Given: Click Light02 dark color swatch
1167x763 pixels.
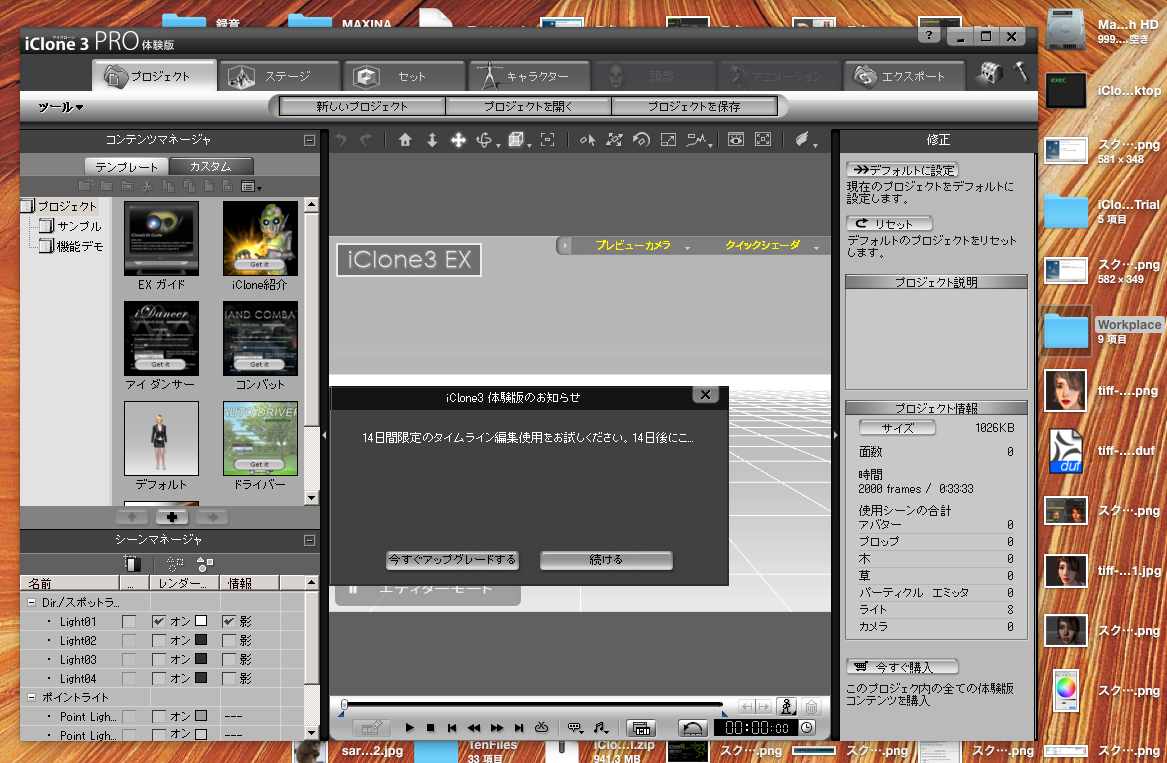Looking at the screenshot, I should click(x=201, y=640).
